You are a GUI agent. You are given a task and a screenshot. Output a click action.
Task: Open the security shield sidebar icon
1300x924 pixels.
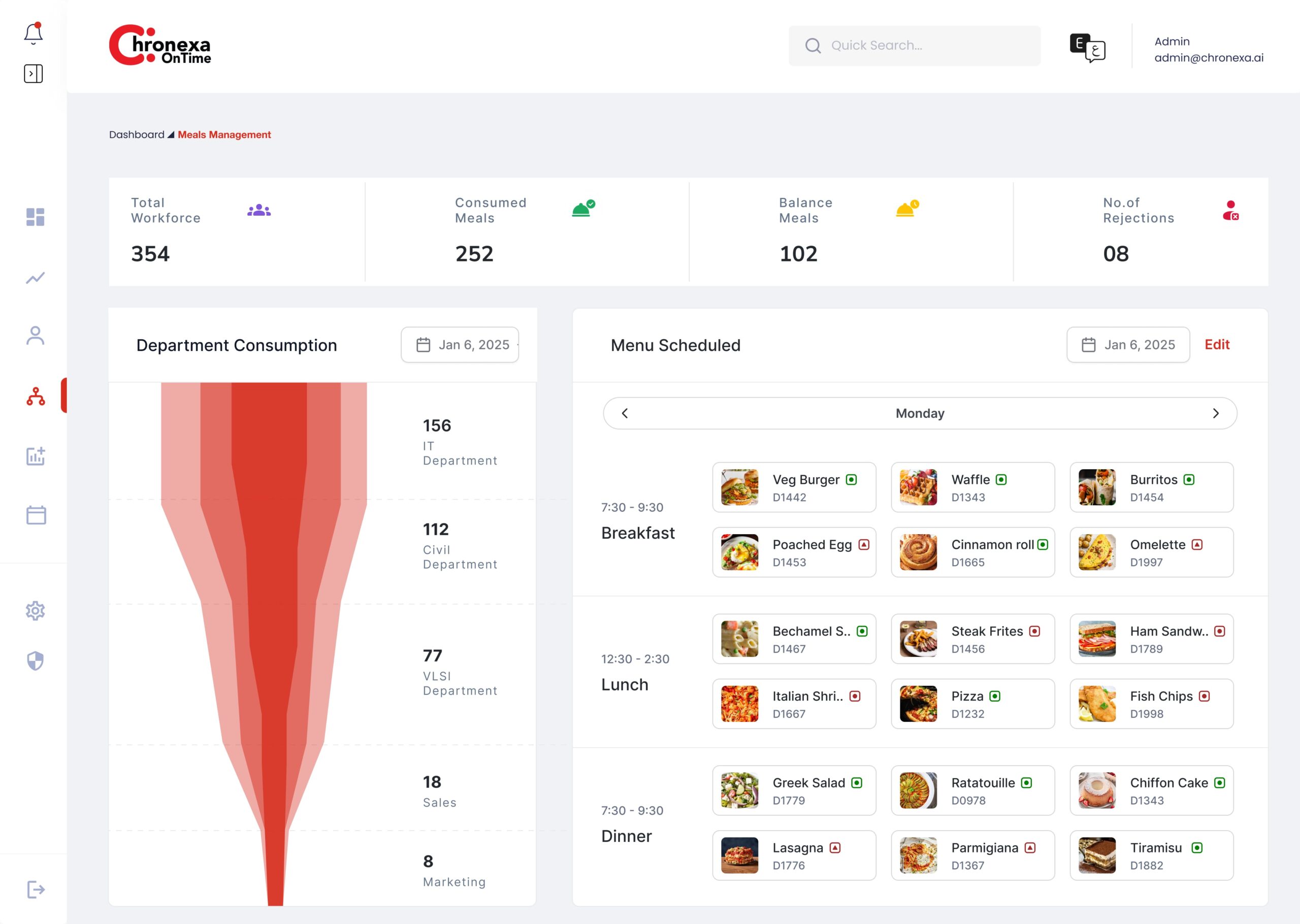pyautogui.click(x=35, y=661)
